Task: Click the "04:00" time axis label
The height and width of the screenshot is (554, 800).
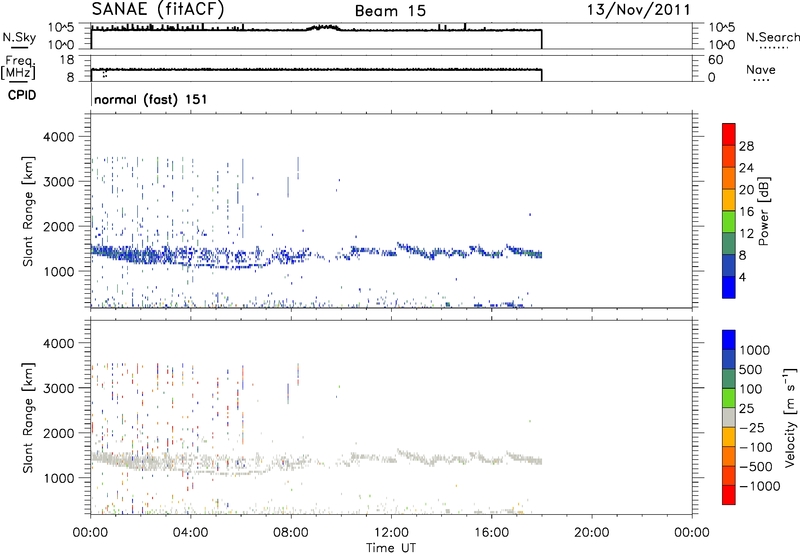Action: coord(191,533)
